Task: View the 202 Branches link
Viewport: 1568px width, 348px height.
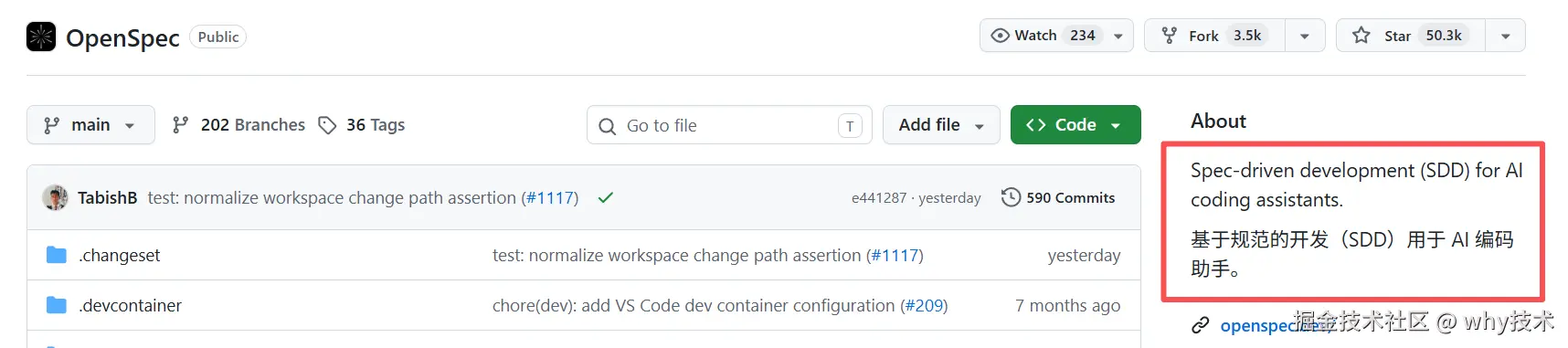Action: click(x=253, y=125)
